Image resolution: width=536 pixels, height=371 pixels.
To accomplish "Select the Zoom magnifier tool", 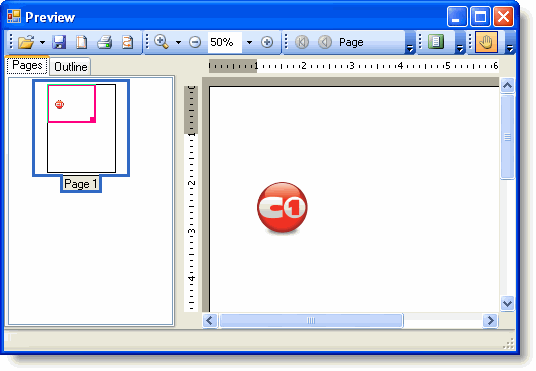I will click(x=161, y=42).
